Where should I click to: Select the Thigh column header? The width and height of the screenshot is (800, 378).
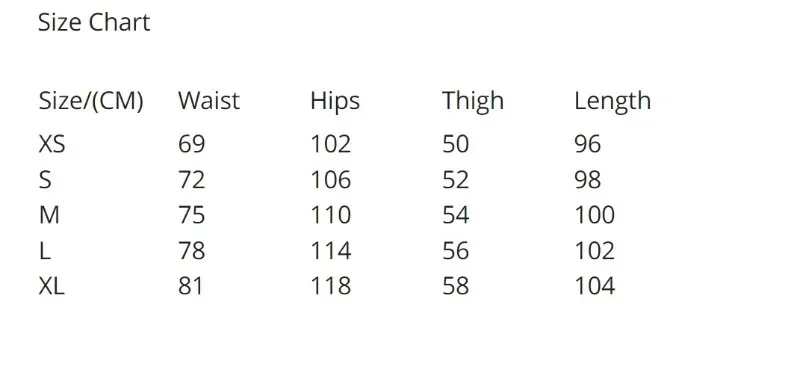472,101
